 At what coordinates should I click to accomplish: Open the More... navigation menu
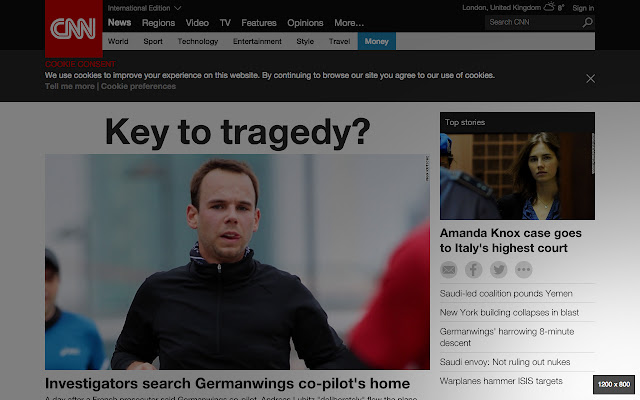click(x=349, y=23)
